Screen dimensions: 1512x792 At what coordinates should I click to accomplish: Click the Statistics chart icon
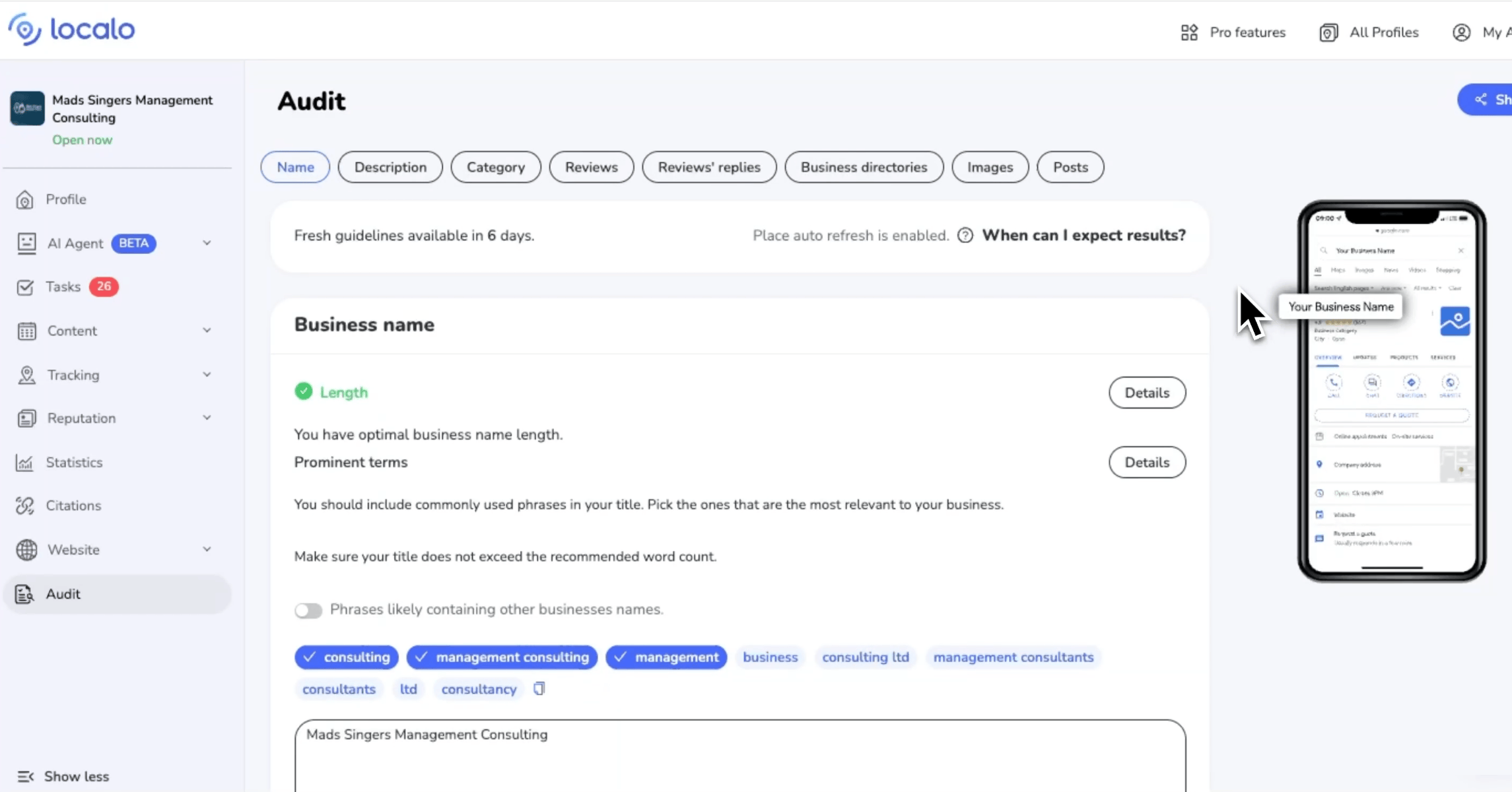26,462
